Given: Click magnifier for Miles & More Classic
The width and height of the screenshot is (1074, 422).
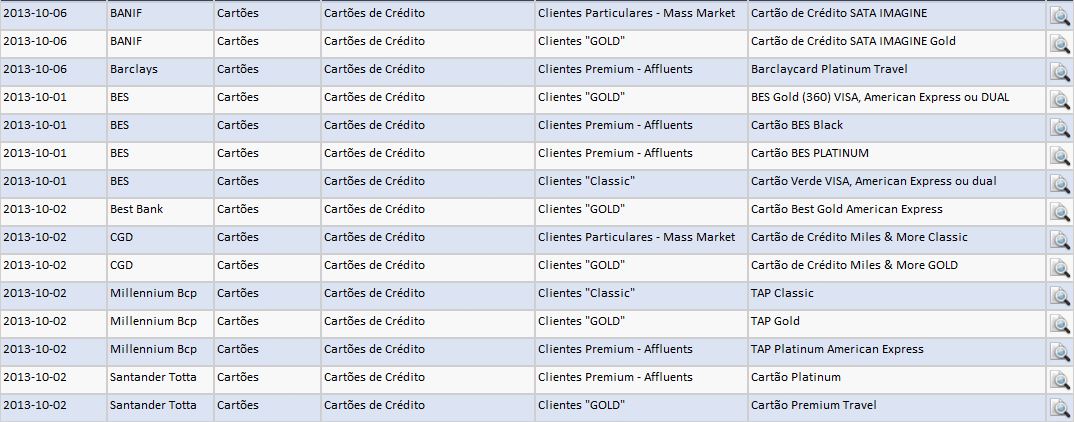Looking at the screenshot, I should (x=1059, y=240).
